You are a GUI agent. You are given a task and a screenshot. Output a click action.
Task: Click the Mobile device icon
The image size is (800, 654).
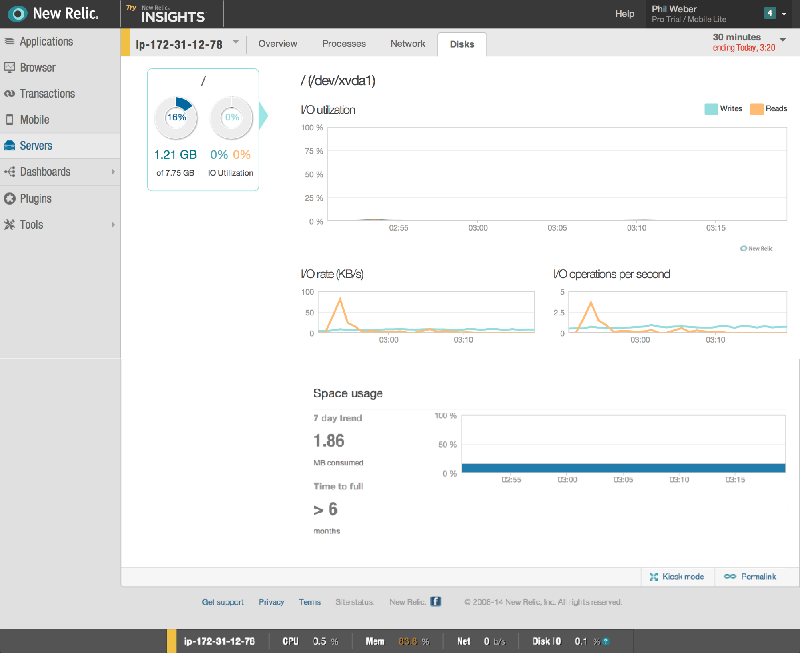9,119
